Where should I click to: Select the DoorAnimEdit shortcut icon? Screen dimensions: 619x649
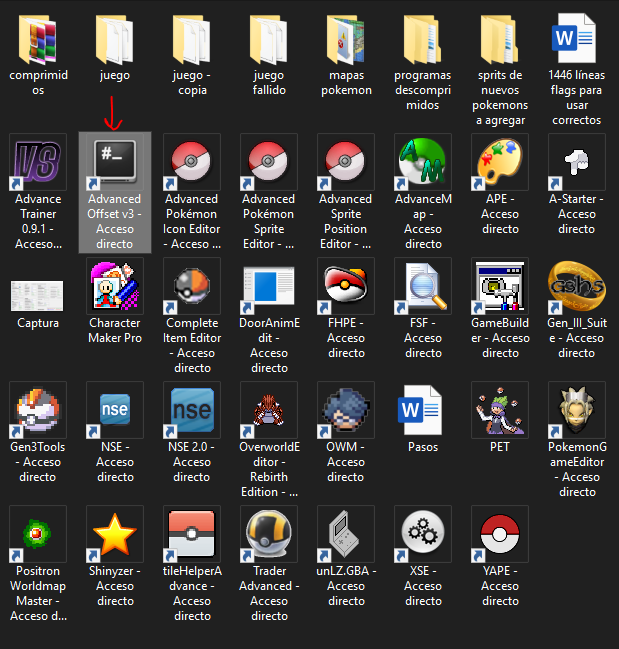tap(269, 286)
